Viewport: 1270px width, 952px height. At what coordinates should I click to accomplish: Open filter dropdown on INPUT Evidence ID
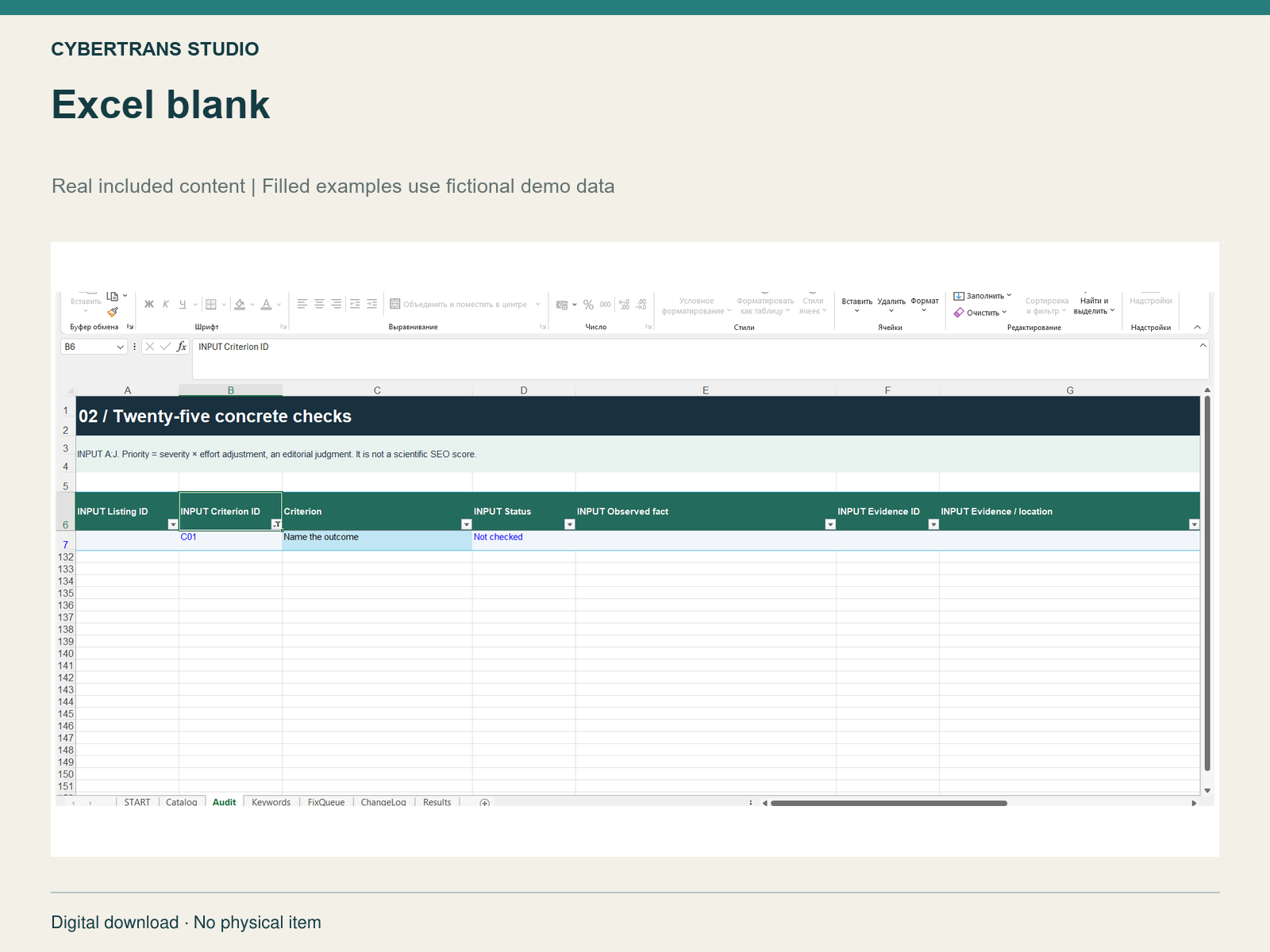pos(933,524)
